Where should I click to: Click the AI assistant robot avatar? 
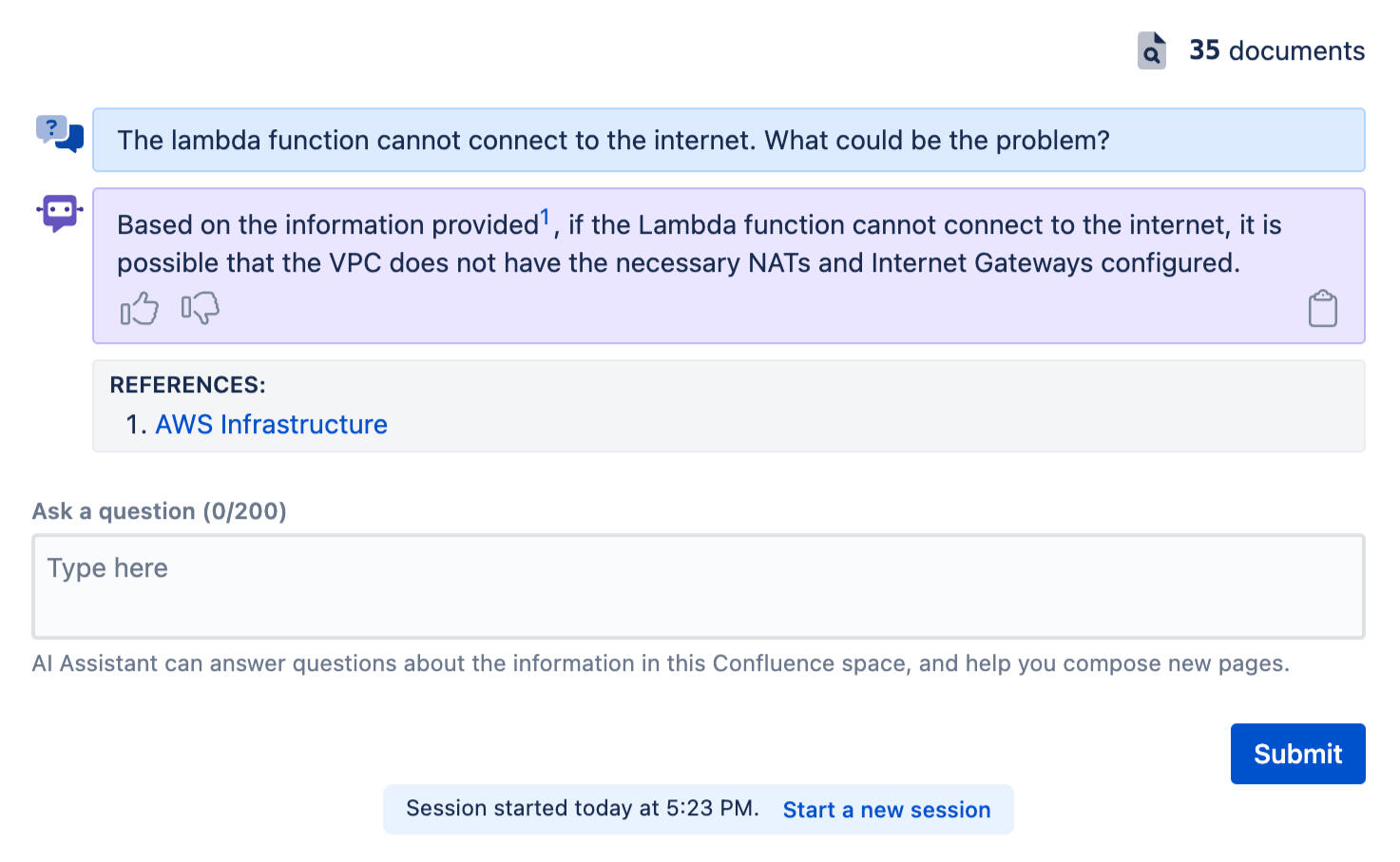(x=60, y=213)
